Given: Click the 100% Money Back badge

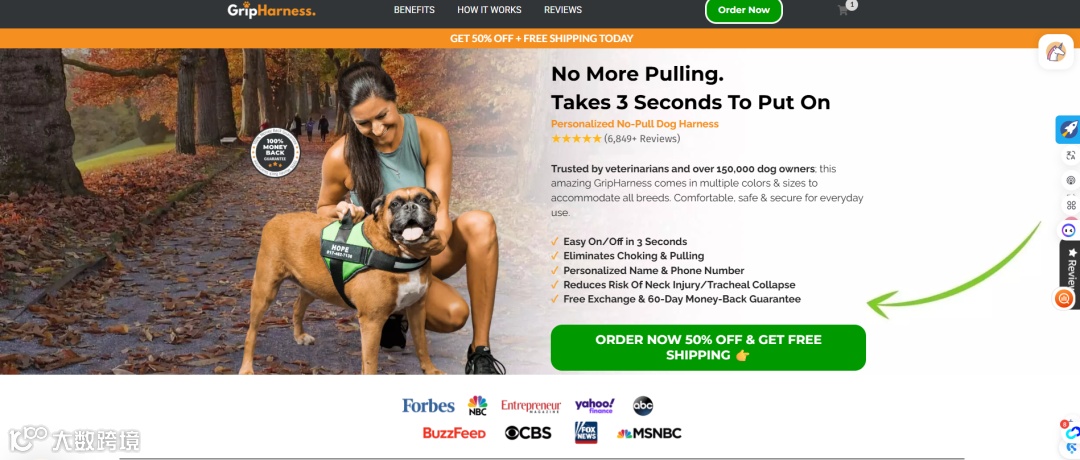Looking at the screenshot, I should click(276, 152).
